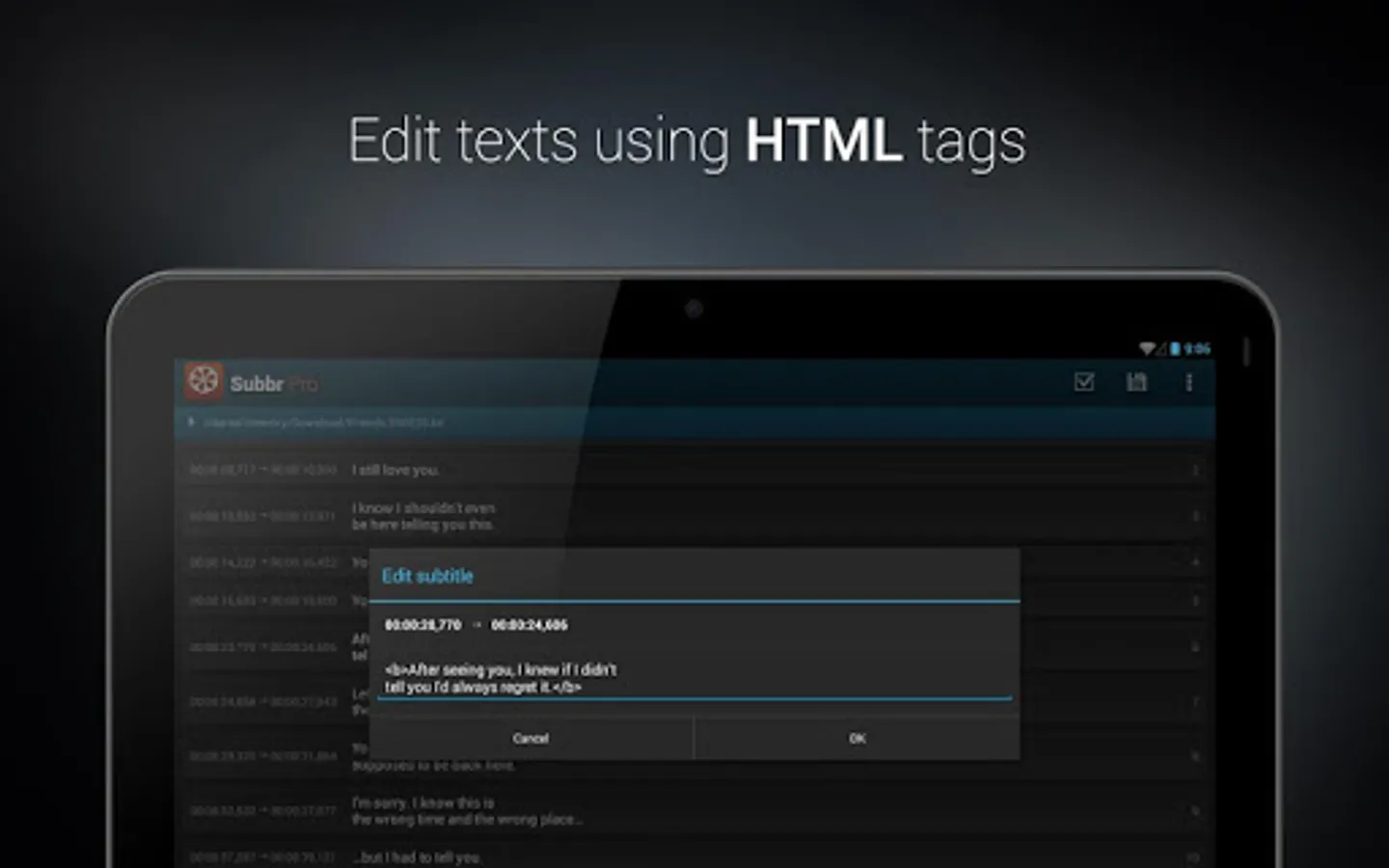Image resolution: width=1389 pixels, height=868 pixels.
Task: Tap the status bar clock 9:06
Action: tap(1197, 349)
